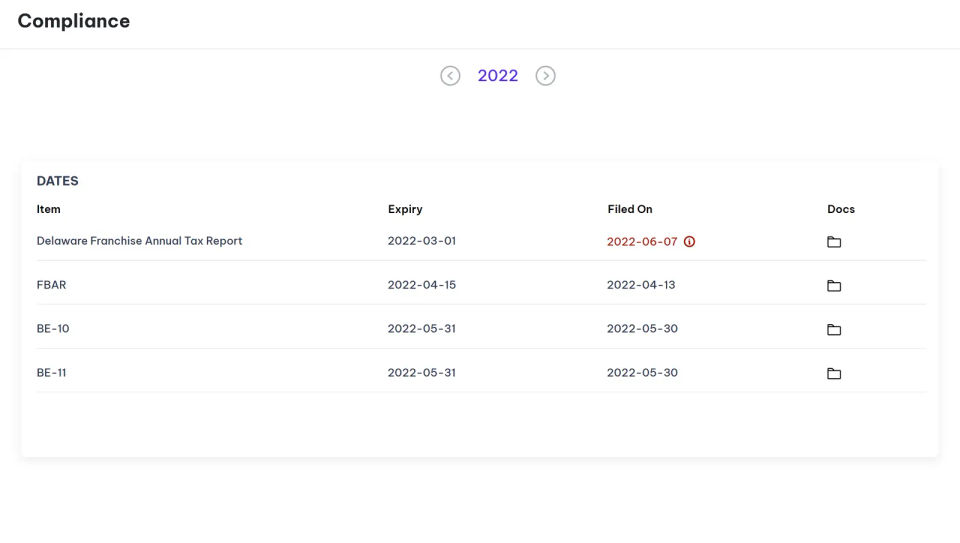
Task: Click the Delaware Franchise Annual Tax Report item
Action: (140, 241)
